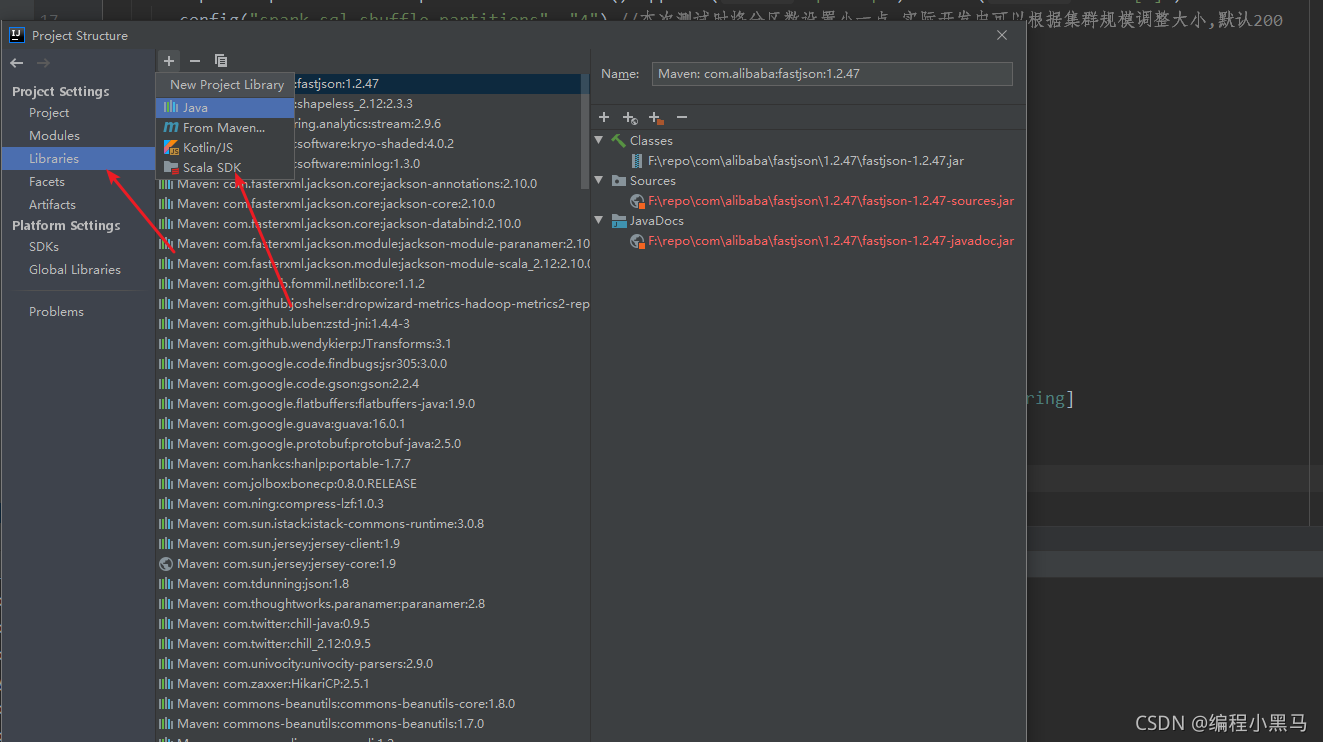Click the Classes hammer icon
Image resolution: width=1323 pixels, height=742 pixels.
click(619, 140)
